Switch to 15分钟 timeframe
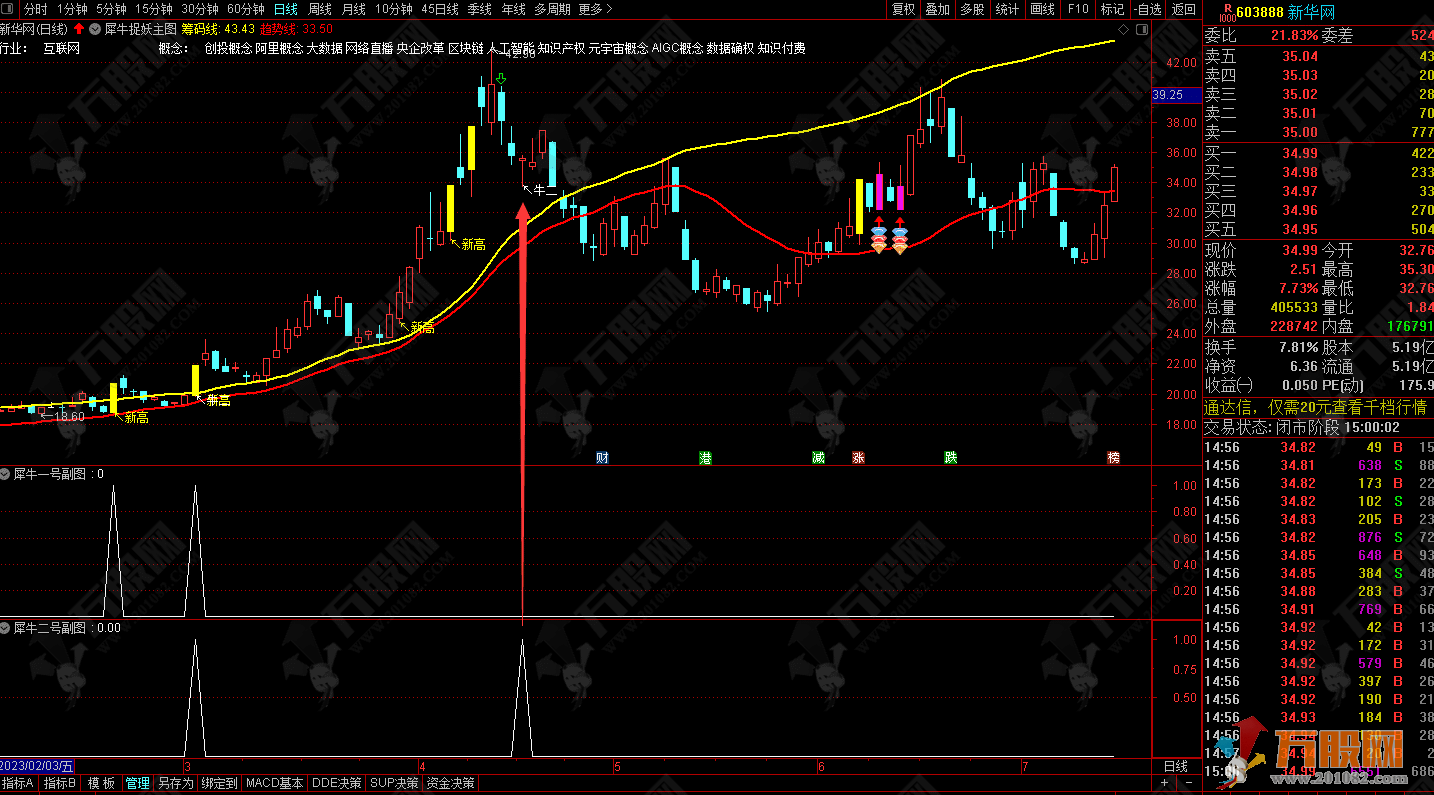Screen dimensions: 1434x795 [154, 9]
